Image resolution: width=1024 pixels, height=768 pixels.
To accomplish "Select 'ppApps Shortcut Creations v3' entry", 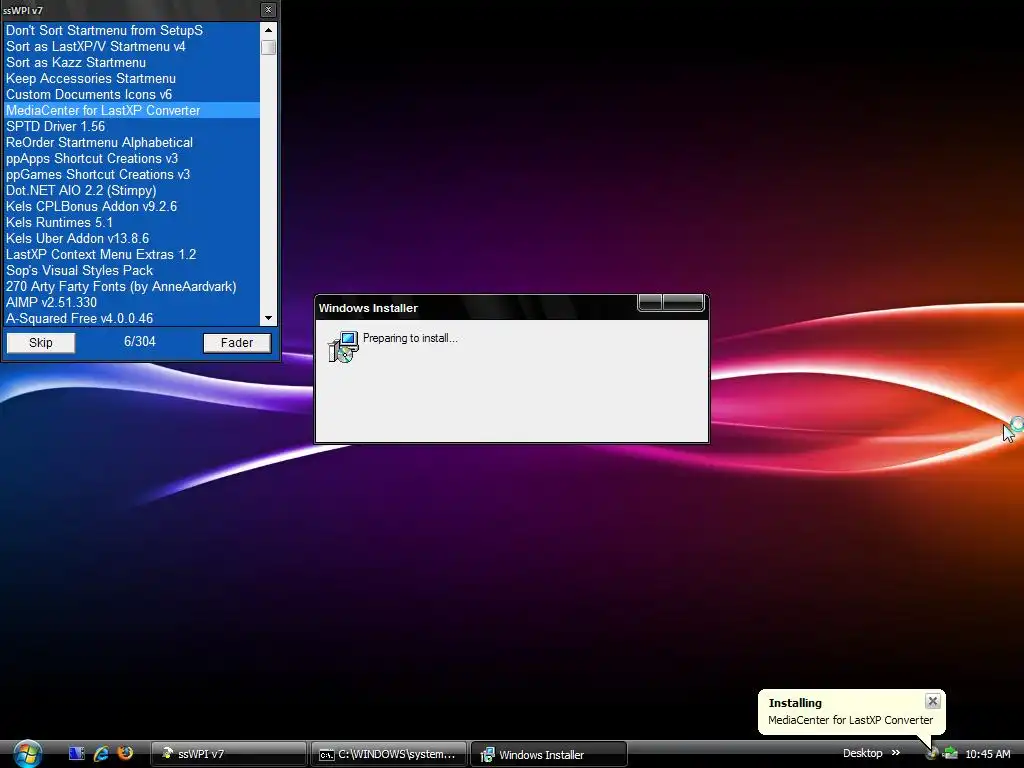I will coord(132,158).
